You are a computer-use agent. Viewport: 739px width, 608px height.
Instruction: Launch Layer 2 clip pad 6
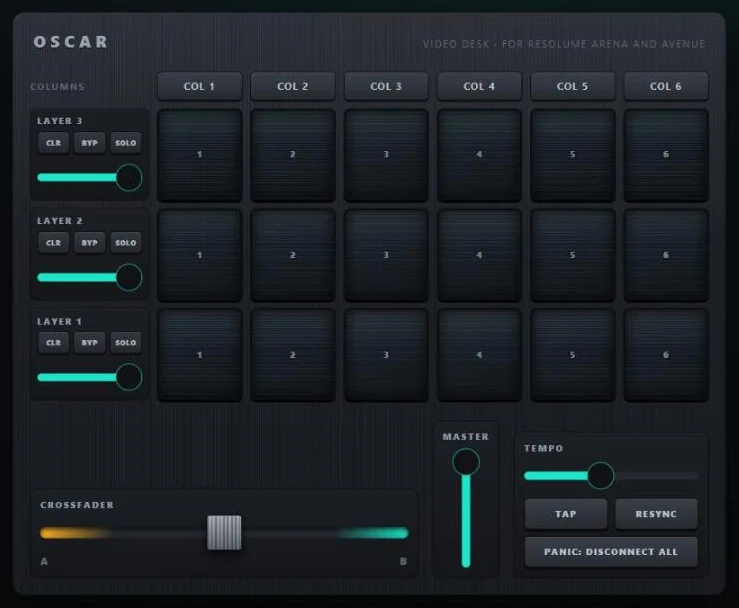coord(666,255)
